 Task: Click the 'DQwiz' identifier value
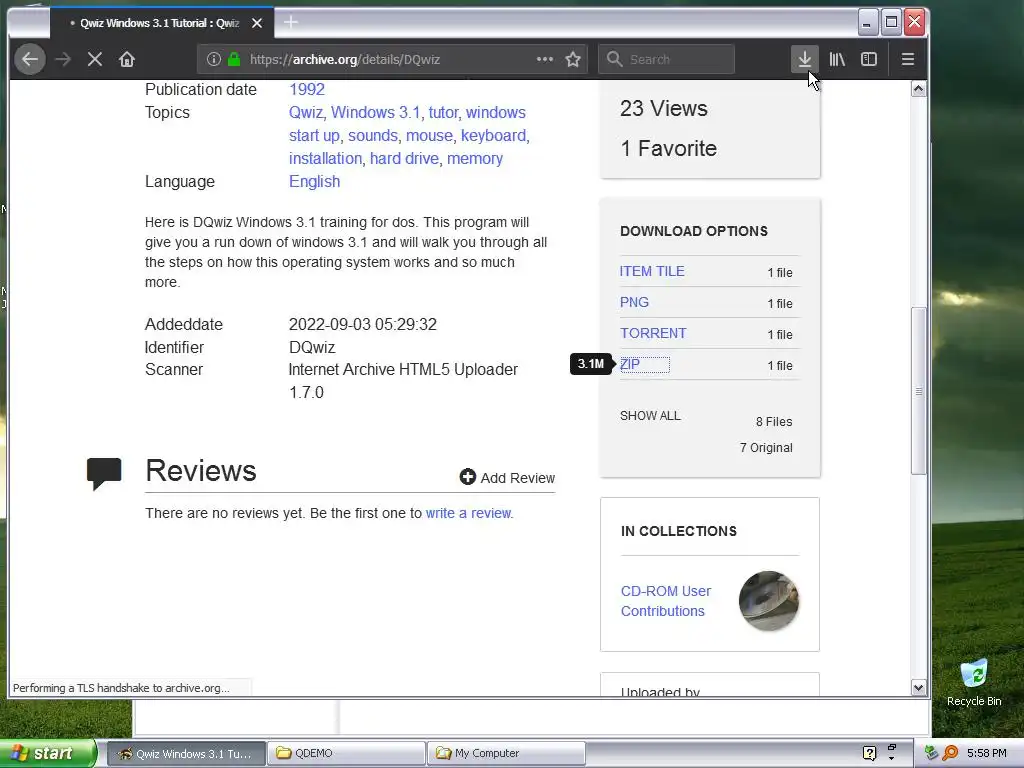[x=312, y=347]
